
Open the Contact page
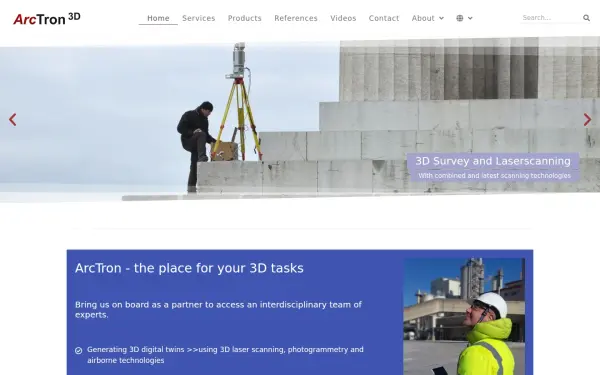click(384, 18)
